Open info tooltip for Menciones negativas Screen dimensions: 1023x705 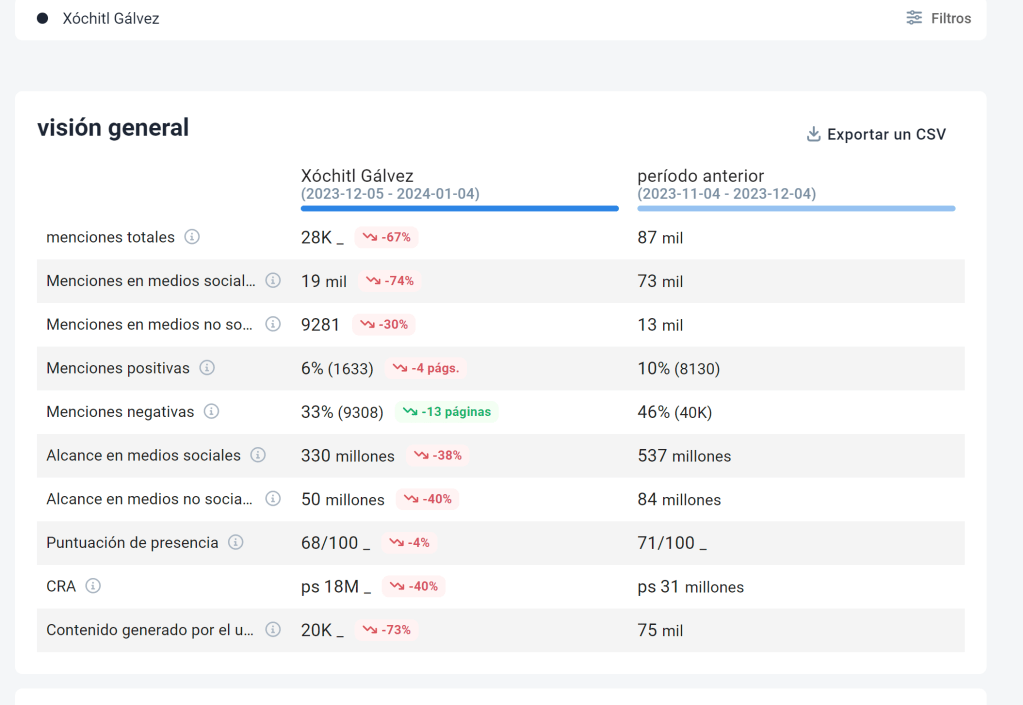tap(212, 411)
